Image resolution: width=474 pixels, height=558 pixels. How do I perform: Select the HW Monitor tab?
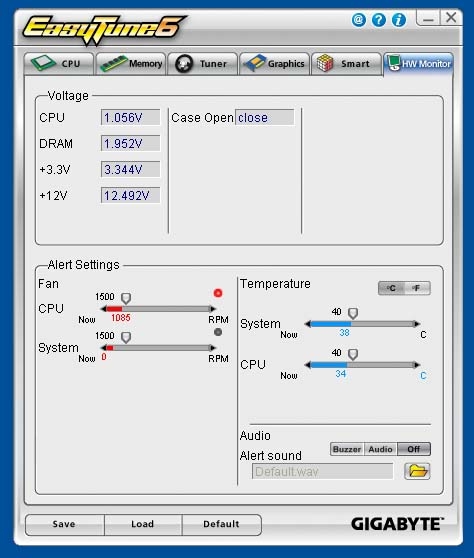tap(419, 64)
